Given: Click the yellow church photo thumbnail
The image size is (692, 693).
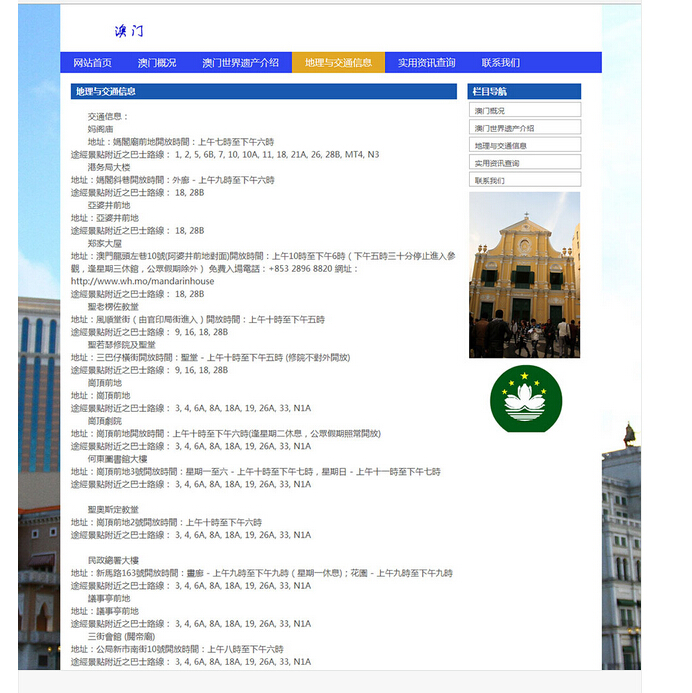Looking at the screenshot, I should click(x=524, y=275).
